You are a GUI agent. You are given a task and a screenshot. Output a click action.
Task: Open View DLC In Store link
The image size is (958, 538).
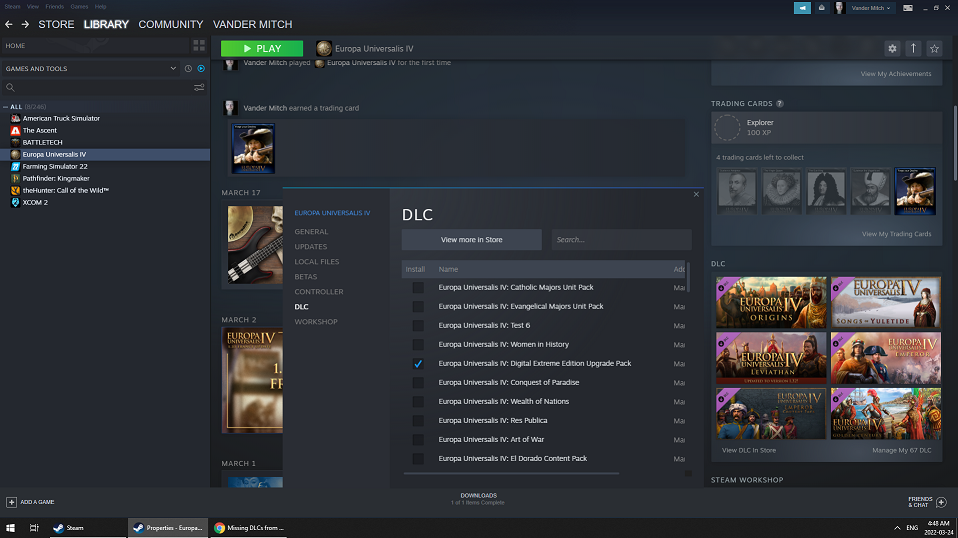click(748, 450)
